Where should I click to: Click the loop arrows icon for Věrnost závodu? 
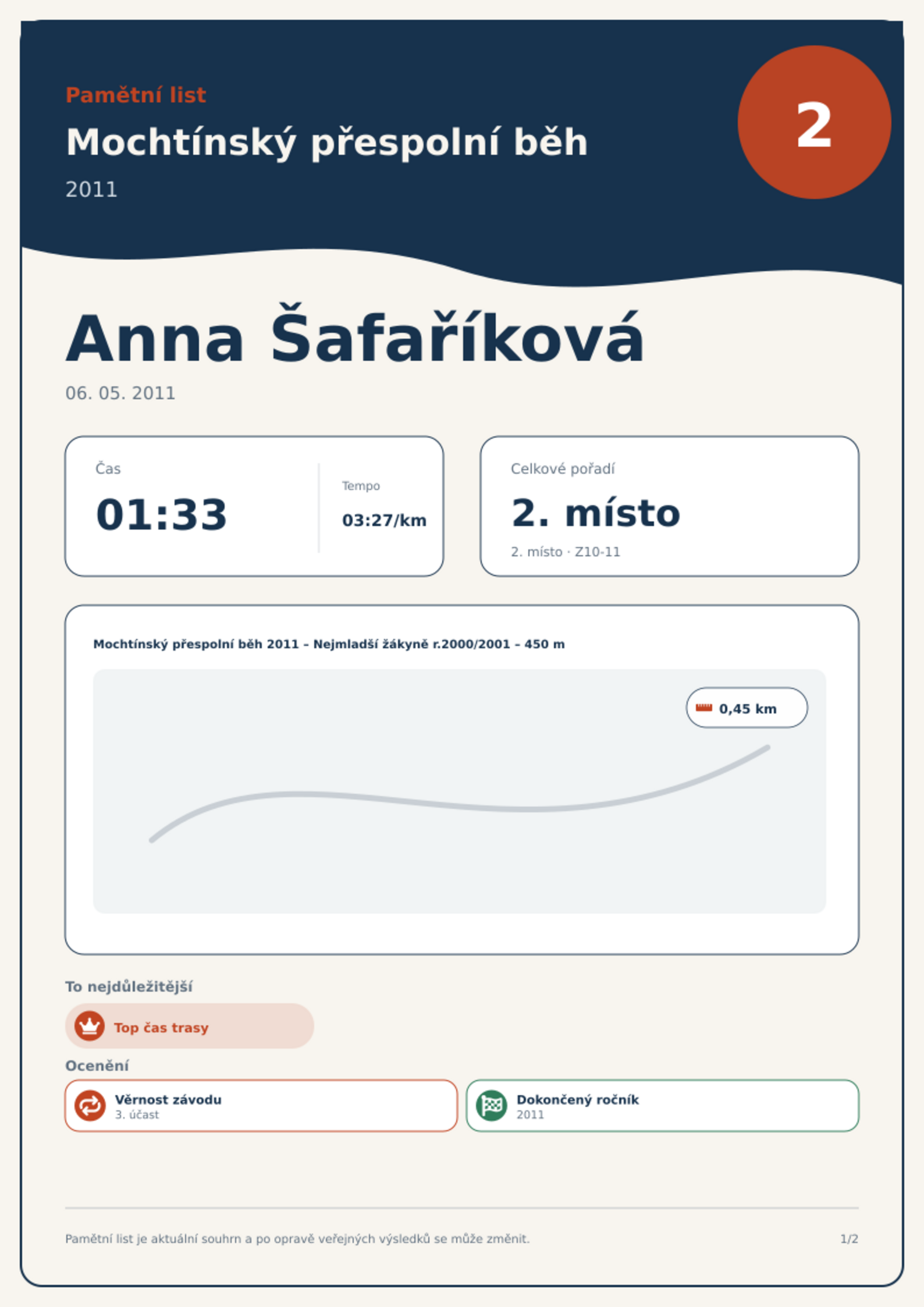point(90,1105)
